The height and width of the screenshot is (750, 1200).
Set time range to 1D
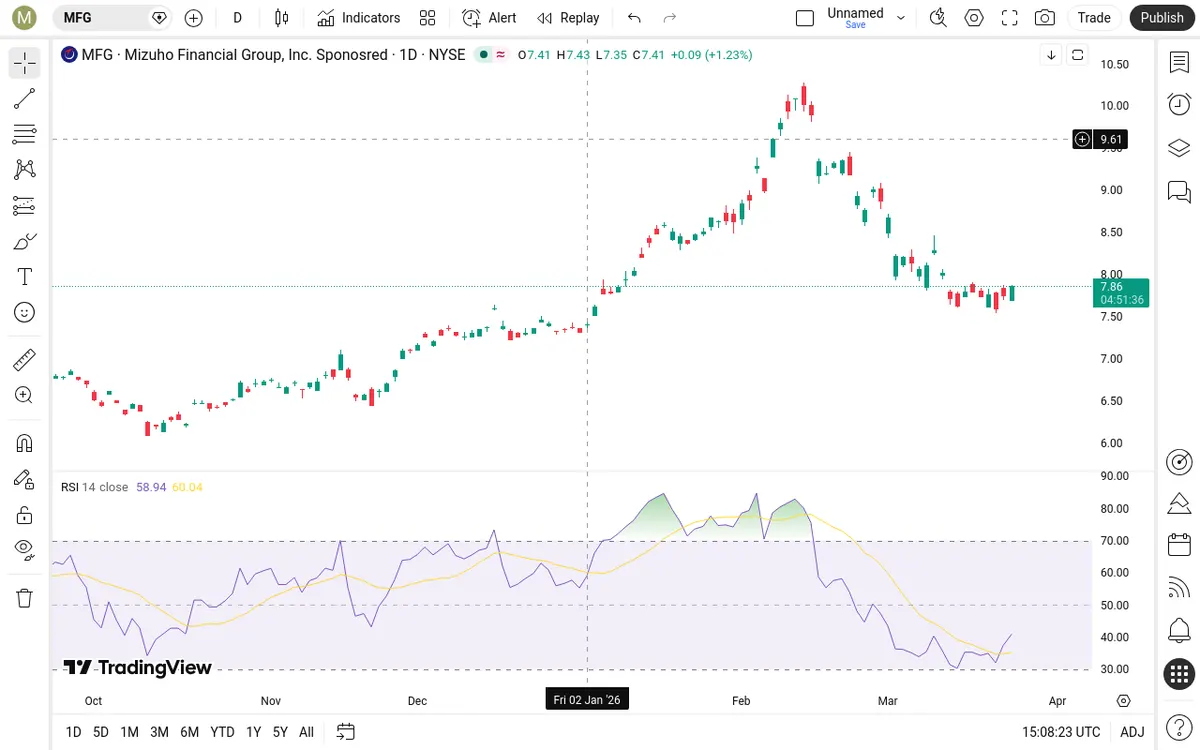pos(73,732)
